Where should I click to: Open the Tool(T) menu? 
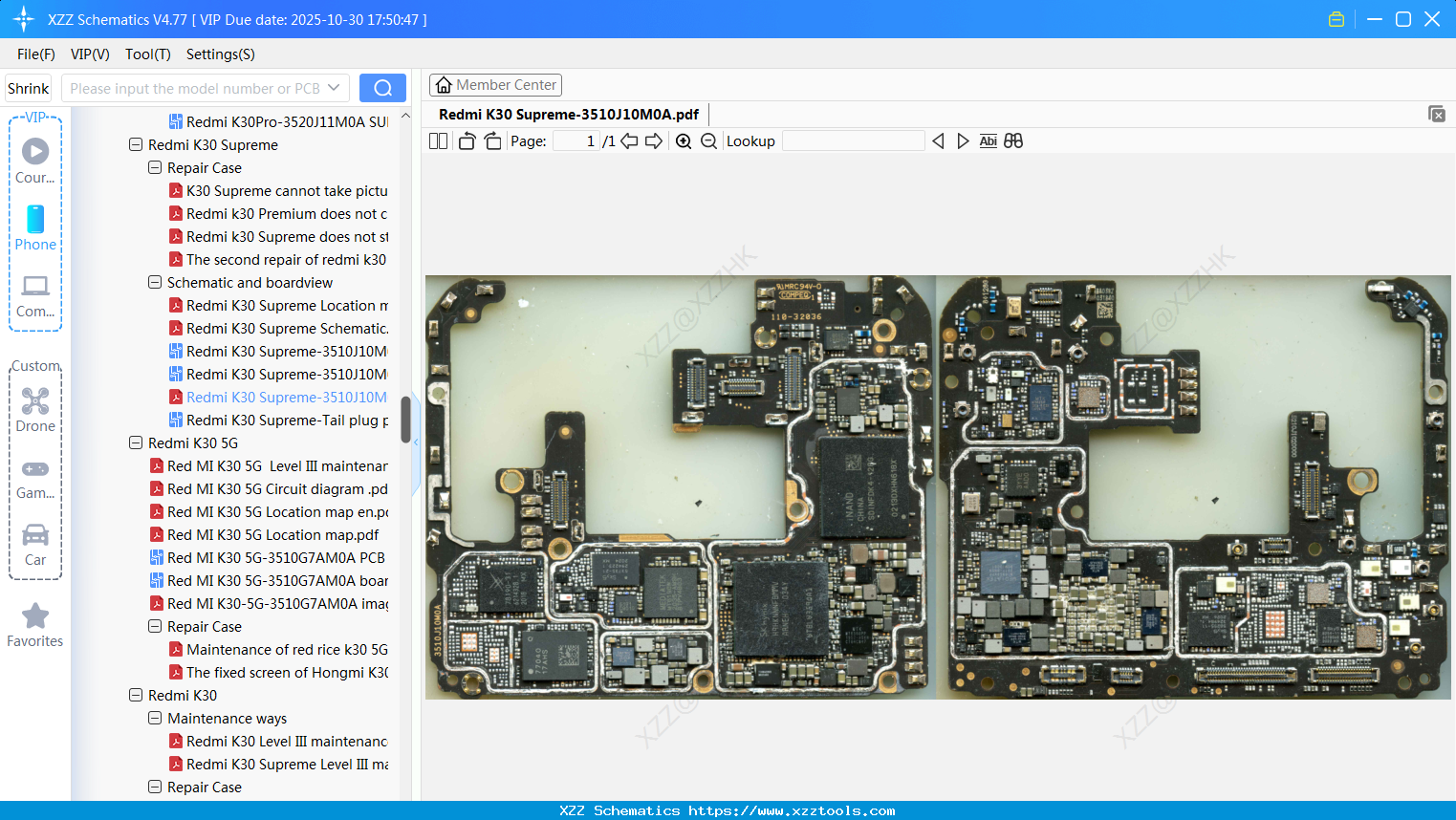[147, 54]
